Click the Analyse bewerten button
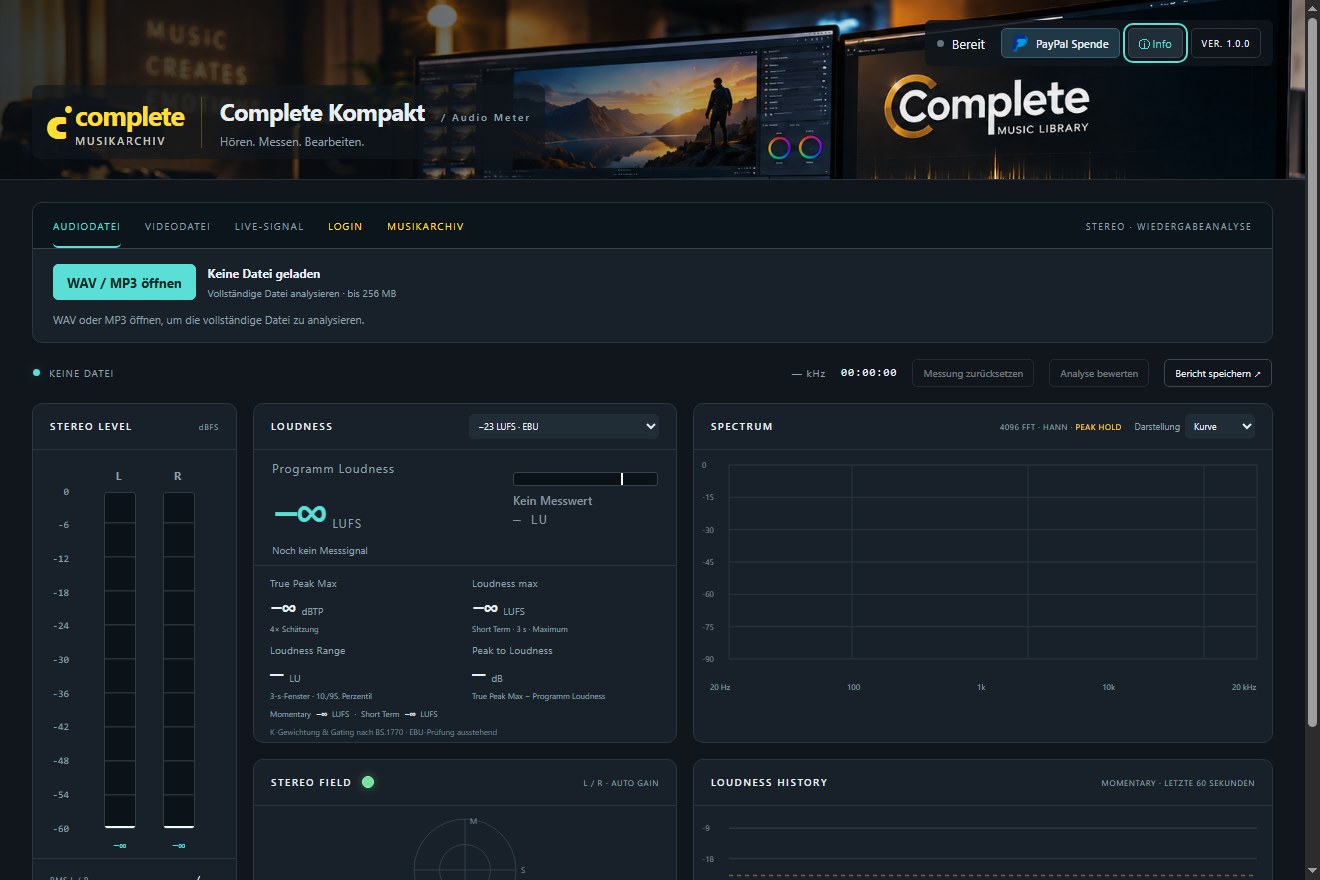 (1099, 374)
